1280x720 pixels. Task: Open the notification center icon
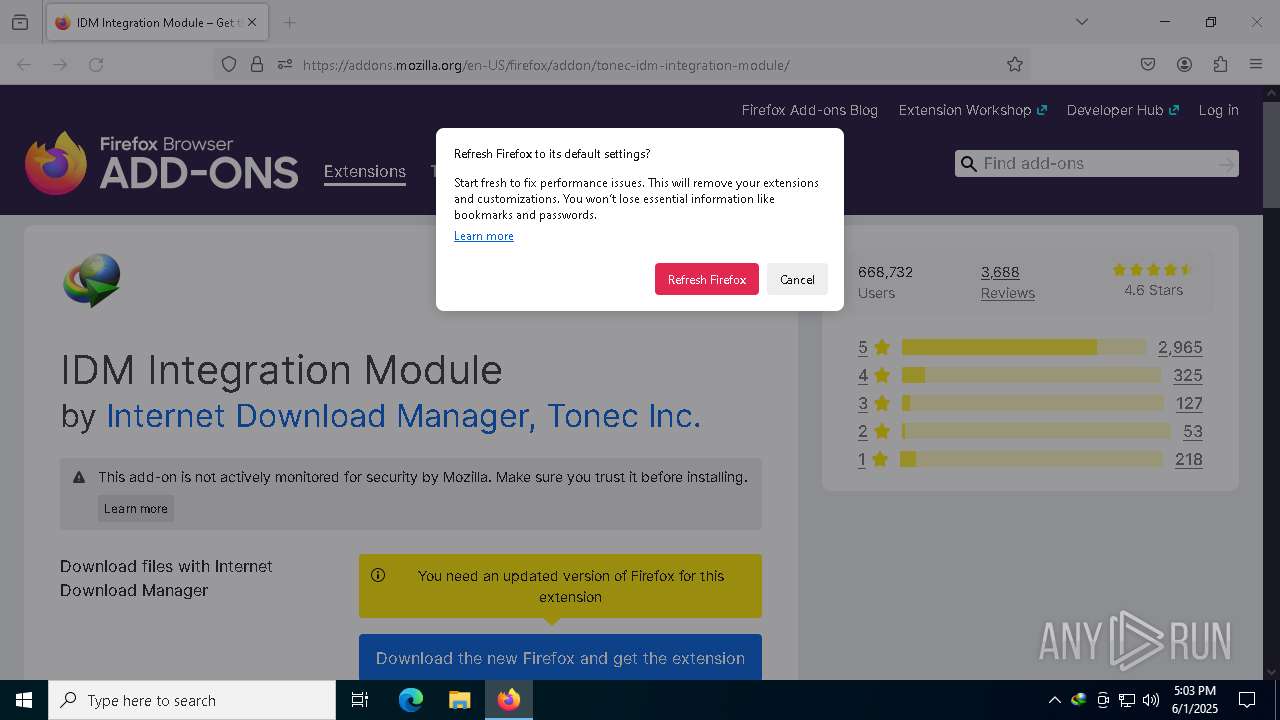tap(1247, 700)
